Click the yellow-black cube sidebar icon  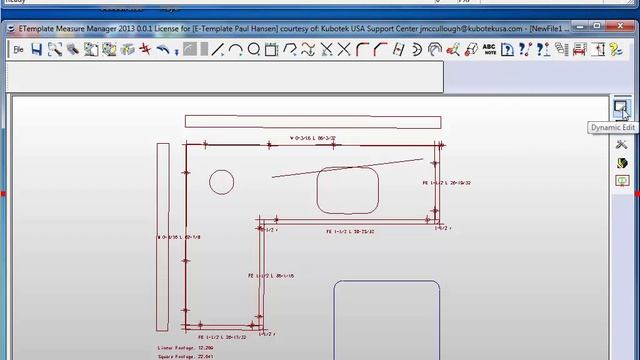tap(622, 163)
